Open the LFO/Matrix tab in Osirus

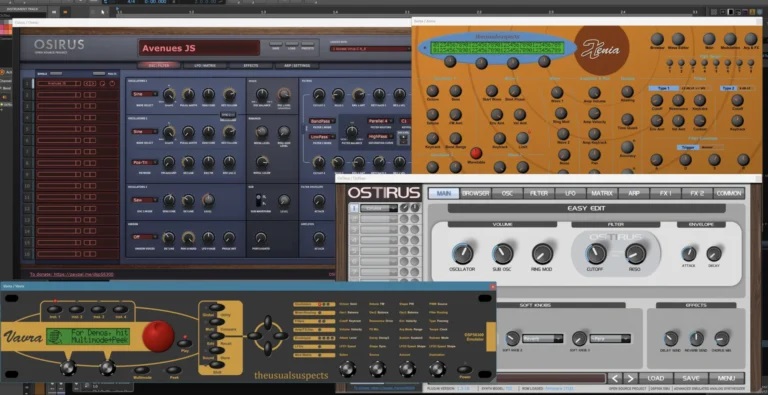[x=205, y=66]
